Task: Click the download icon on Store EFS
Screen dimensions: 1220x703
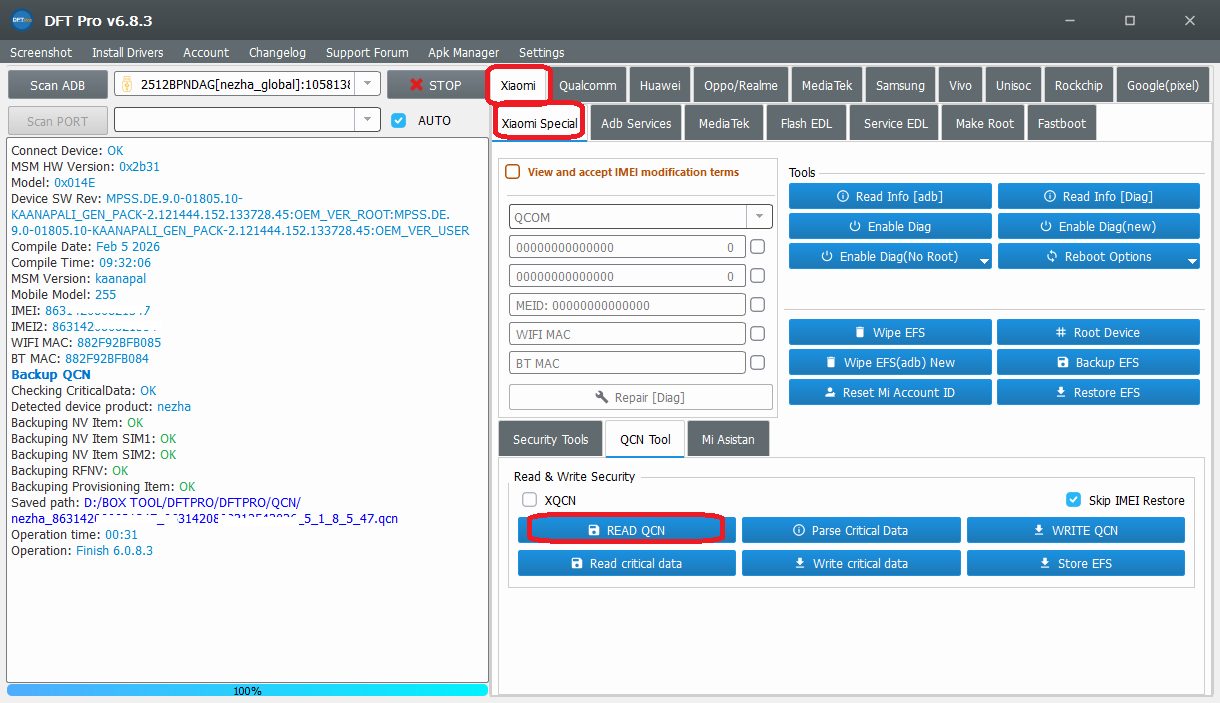Action: 1045,563
